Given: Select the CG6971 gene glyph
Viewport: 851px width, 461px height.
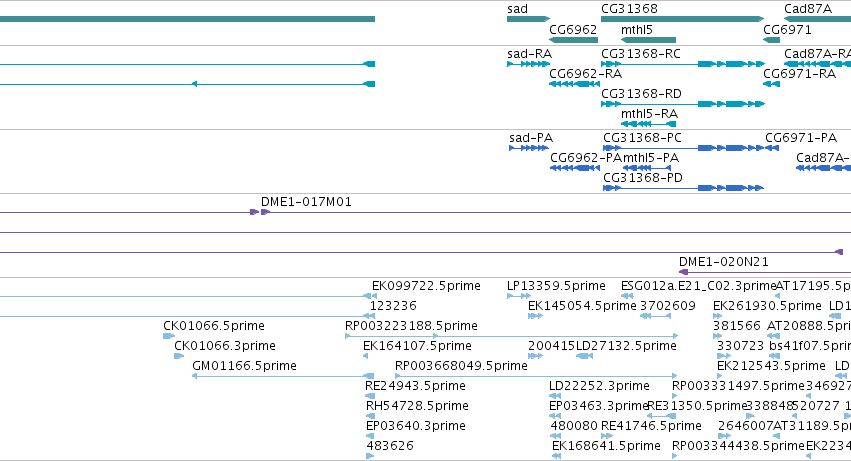Looking at the screenshot, I should click(x=771, y=40).
